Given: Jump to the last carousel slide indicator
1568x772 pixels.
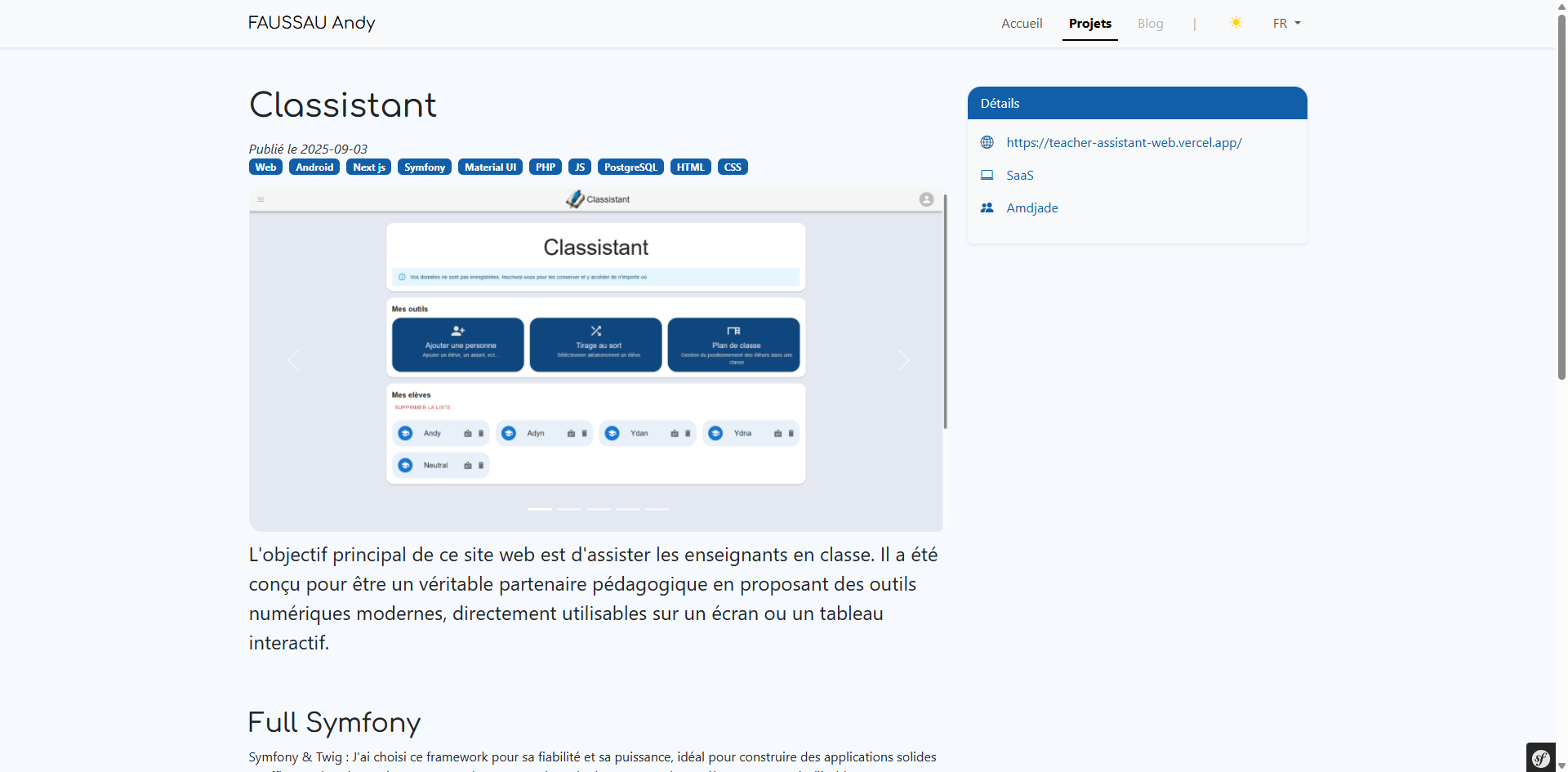Looking at the screenshot, I should coord(657,509).
